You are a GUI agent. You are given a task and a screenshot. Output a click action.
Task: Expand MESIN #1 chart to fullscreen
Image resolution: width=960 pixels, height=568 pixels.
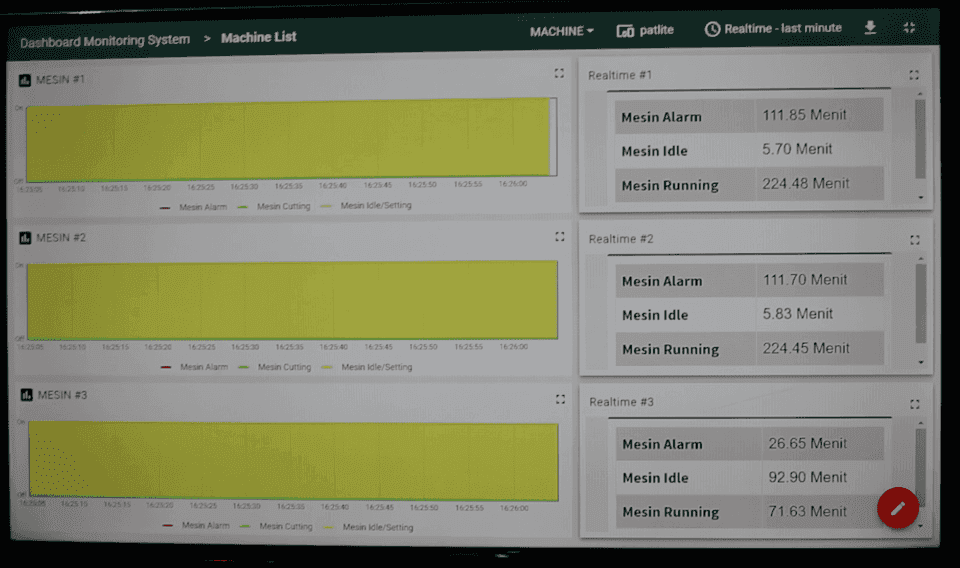click(559, 73)
